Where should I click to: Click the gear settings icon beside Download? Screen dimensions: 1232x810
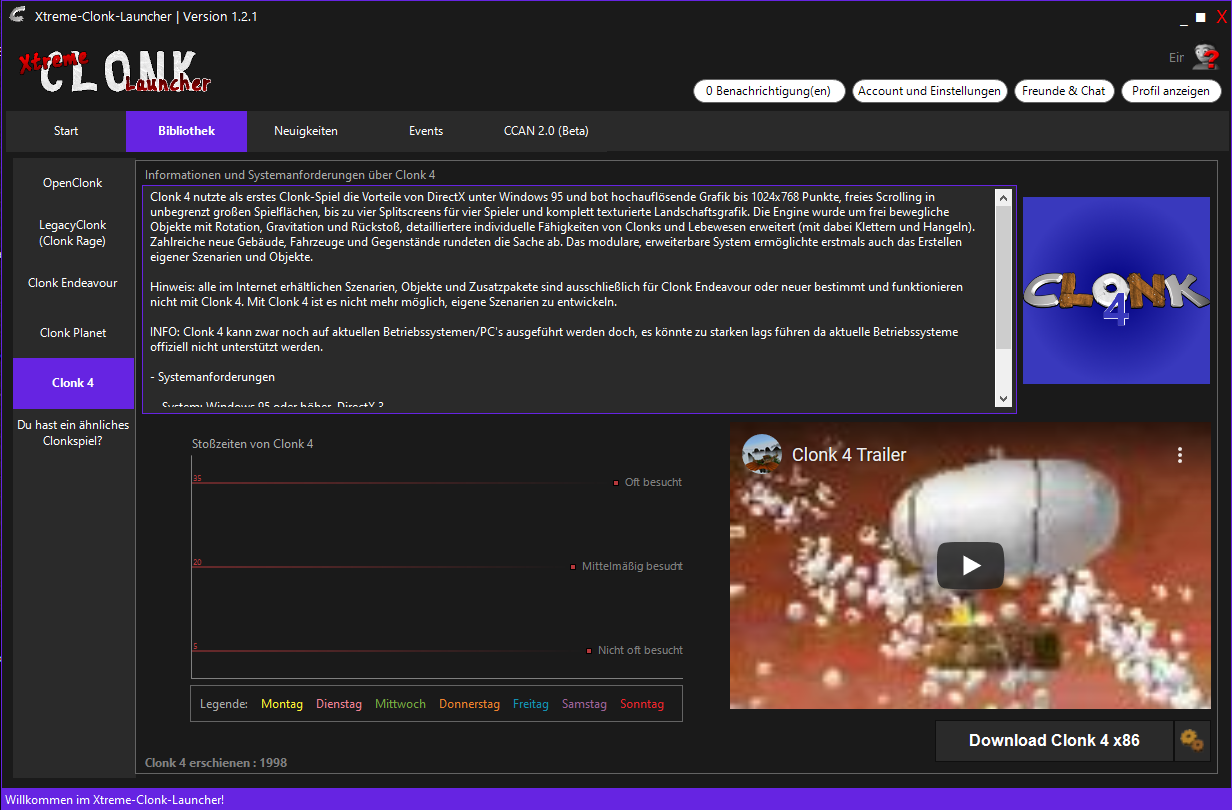tap(1191, 741)
